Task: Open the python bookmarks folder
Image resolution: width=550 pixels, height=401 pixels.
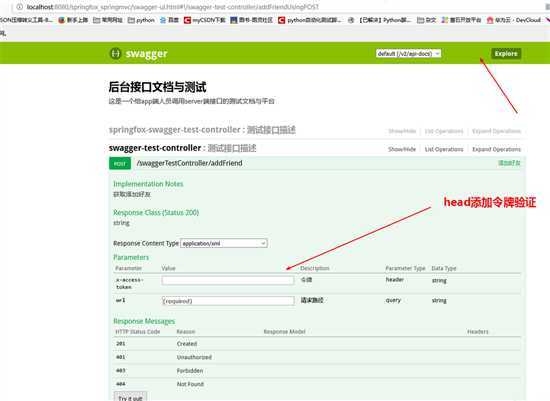Action: pos(141,20)
